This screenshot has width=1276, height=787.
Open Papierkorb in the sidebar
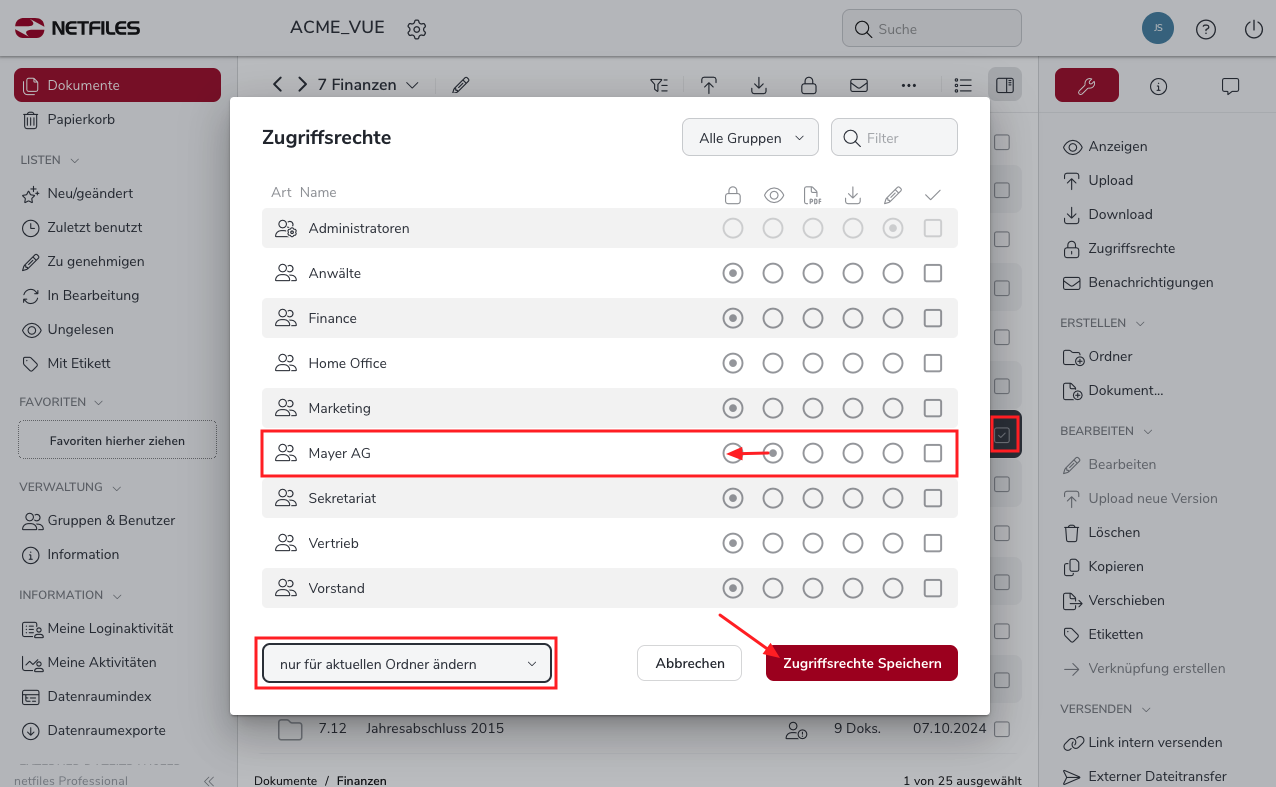[80, 119]
